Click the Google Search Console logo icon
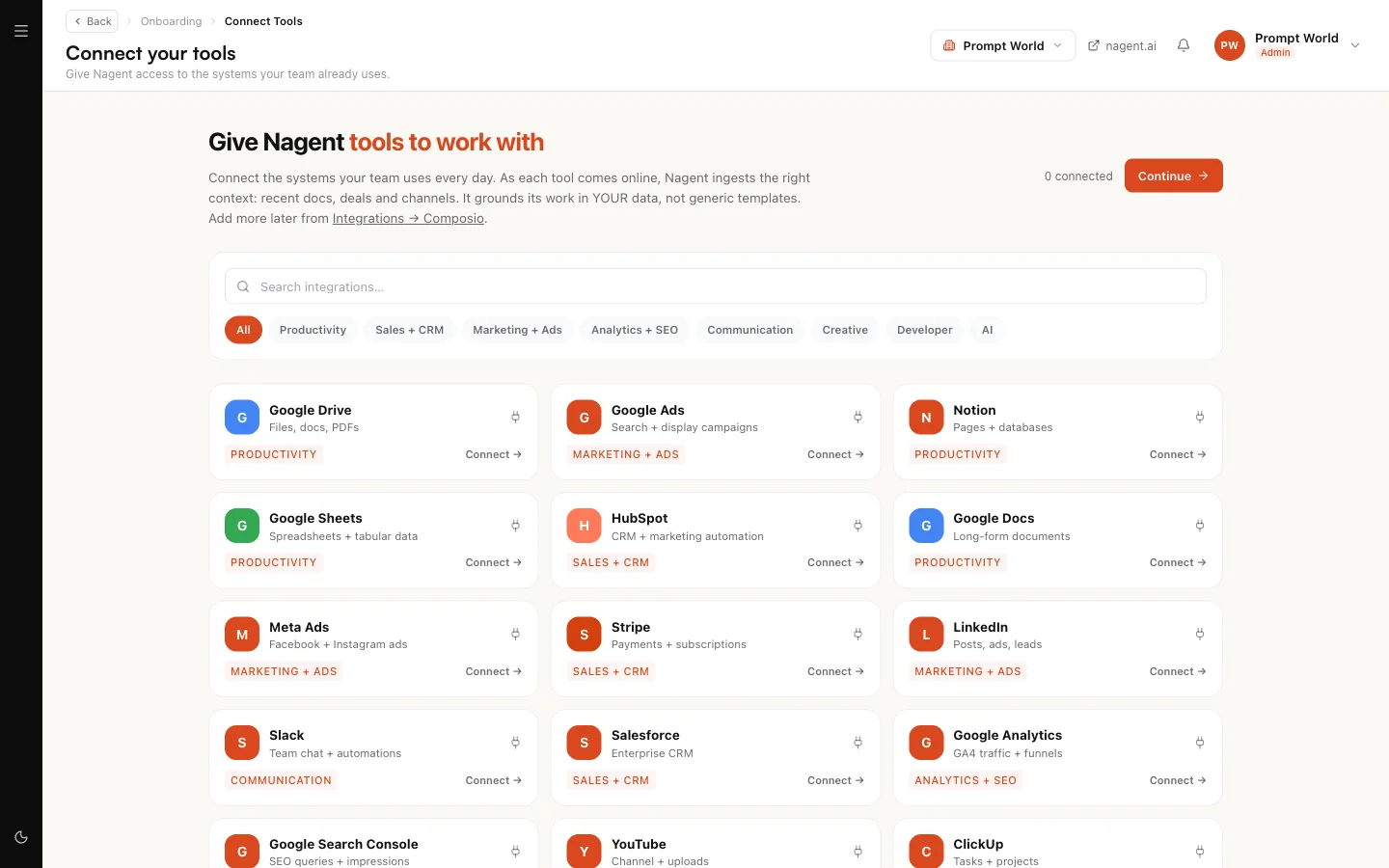Viewport: 1389px width, 868px height. (x=242, y=851)
